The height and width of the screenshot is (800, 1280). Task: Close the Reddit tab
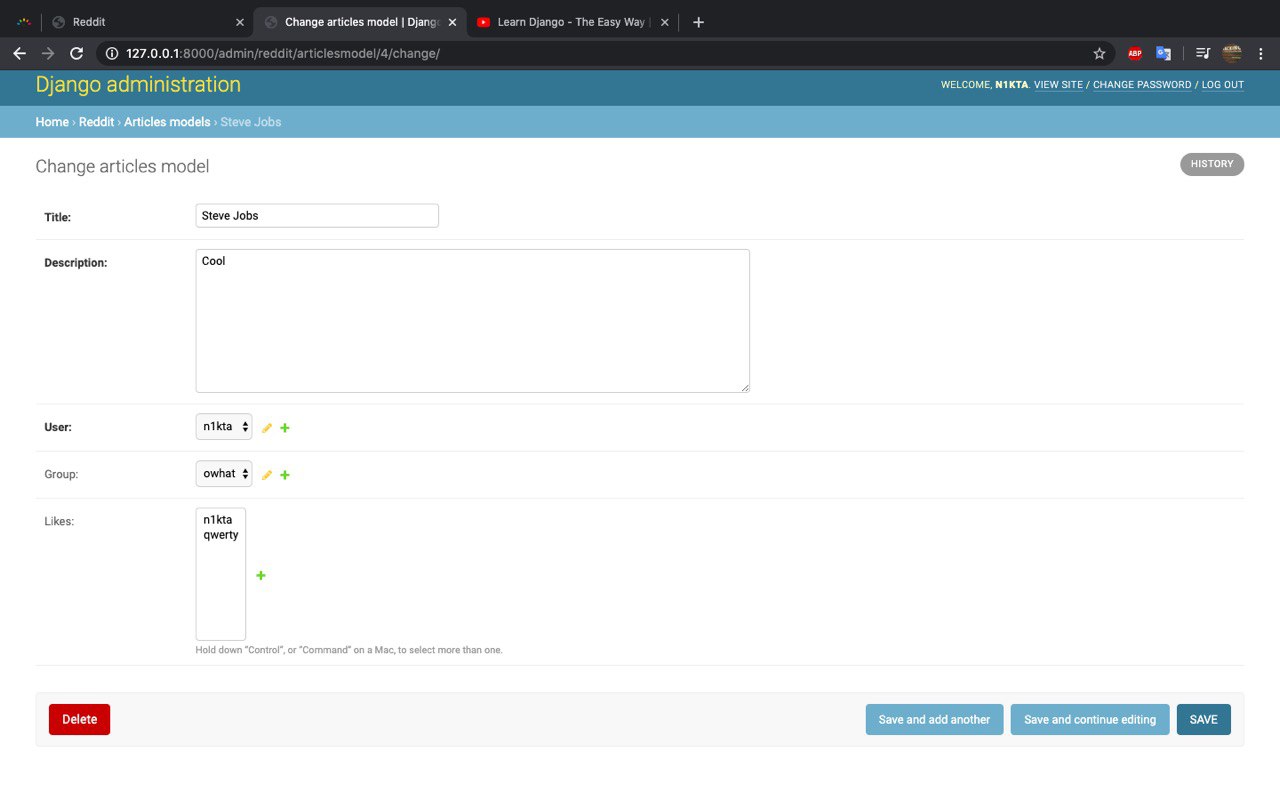point(239,22)
